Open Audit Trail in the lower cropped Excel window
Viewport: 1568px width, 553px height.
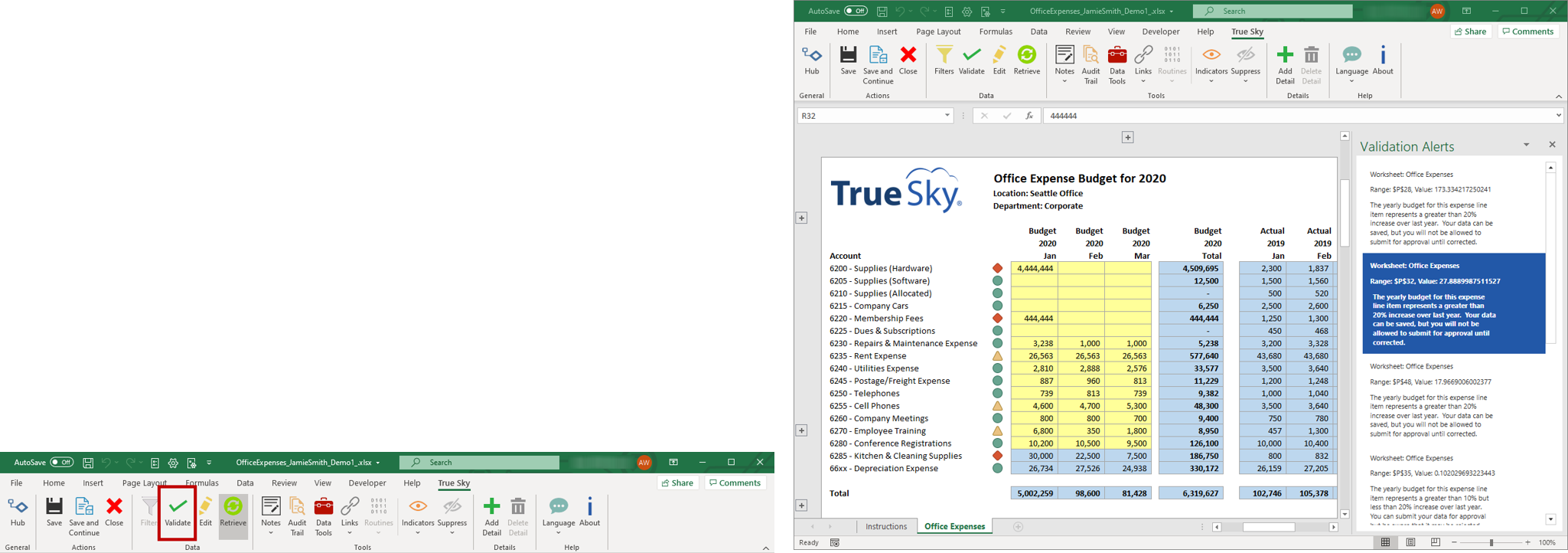297,517
